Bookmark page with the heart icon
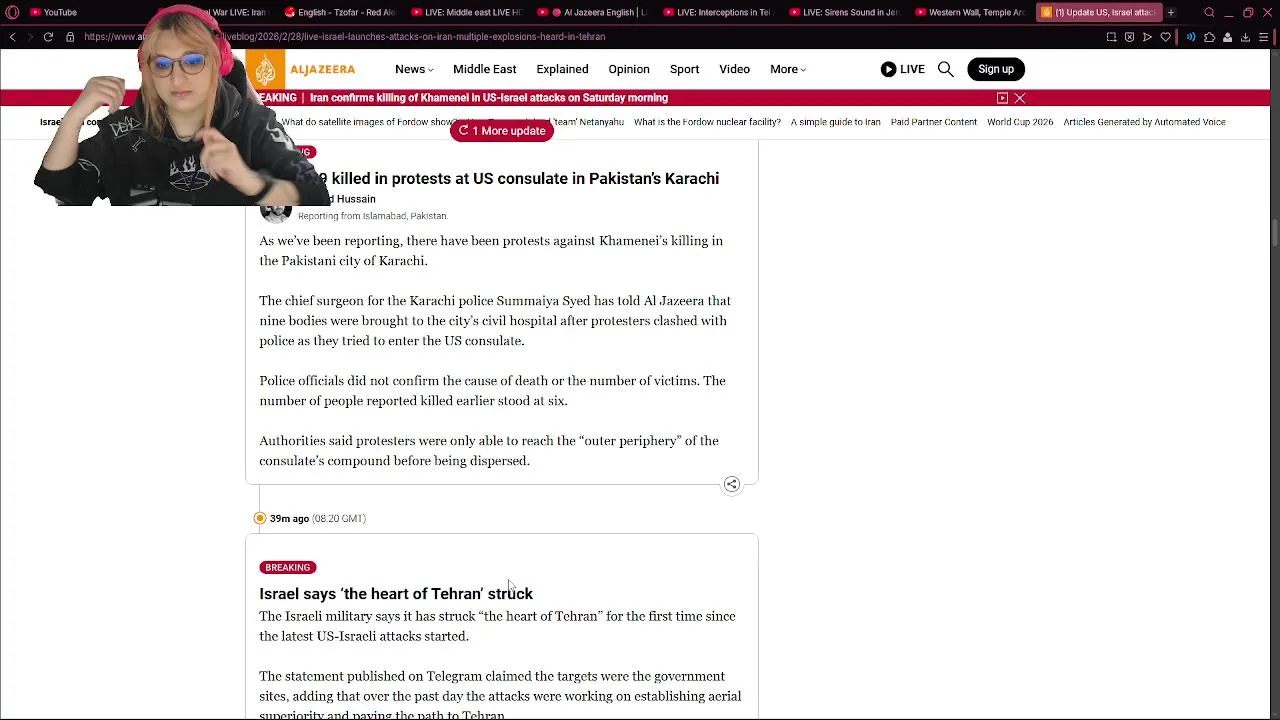The image size is (1280, 720). point(1165,37)
